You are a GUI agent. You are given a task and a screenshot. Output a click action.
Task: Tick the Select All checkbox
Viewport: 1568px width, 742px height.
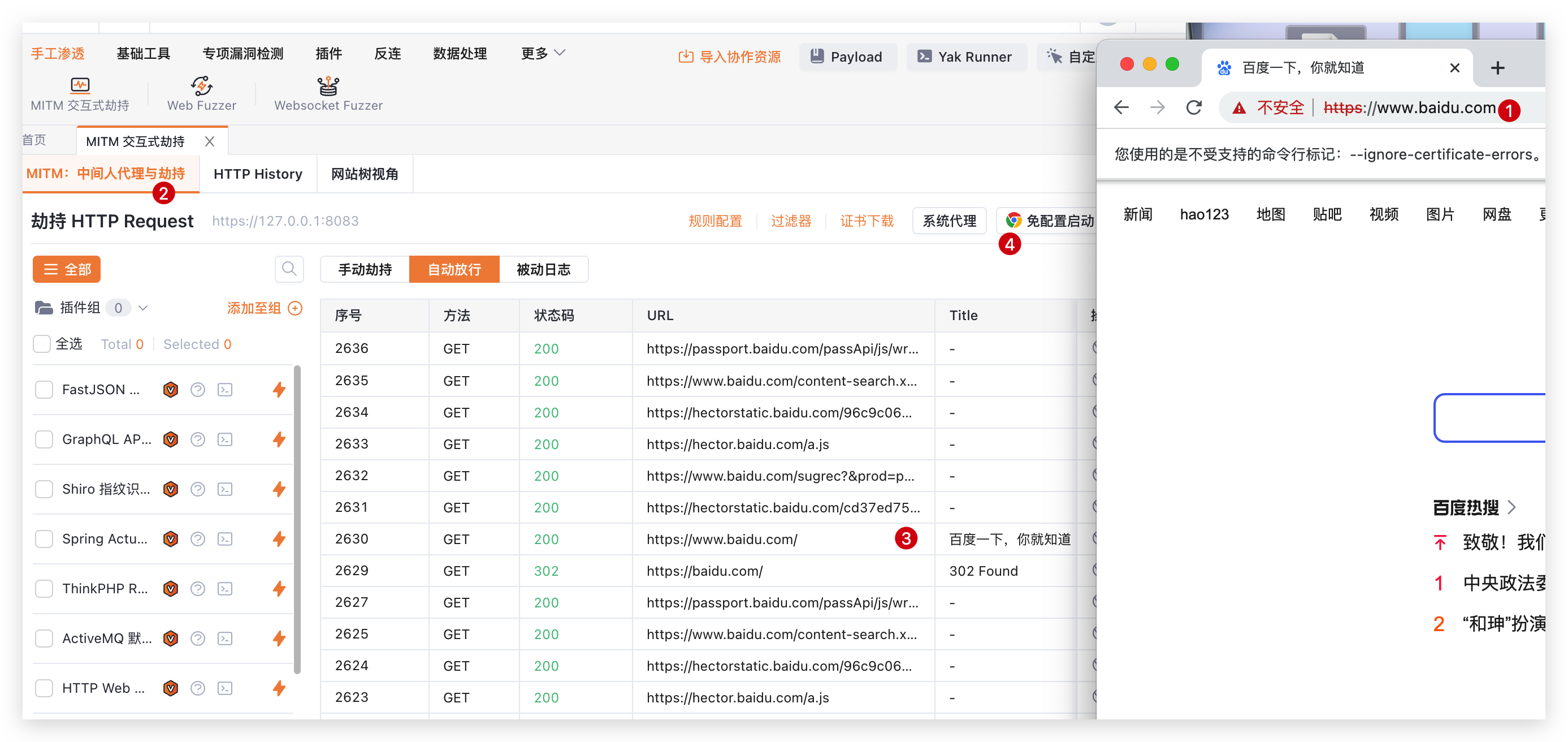pyautogui.click(x=42, y=344)
